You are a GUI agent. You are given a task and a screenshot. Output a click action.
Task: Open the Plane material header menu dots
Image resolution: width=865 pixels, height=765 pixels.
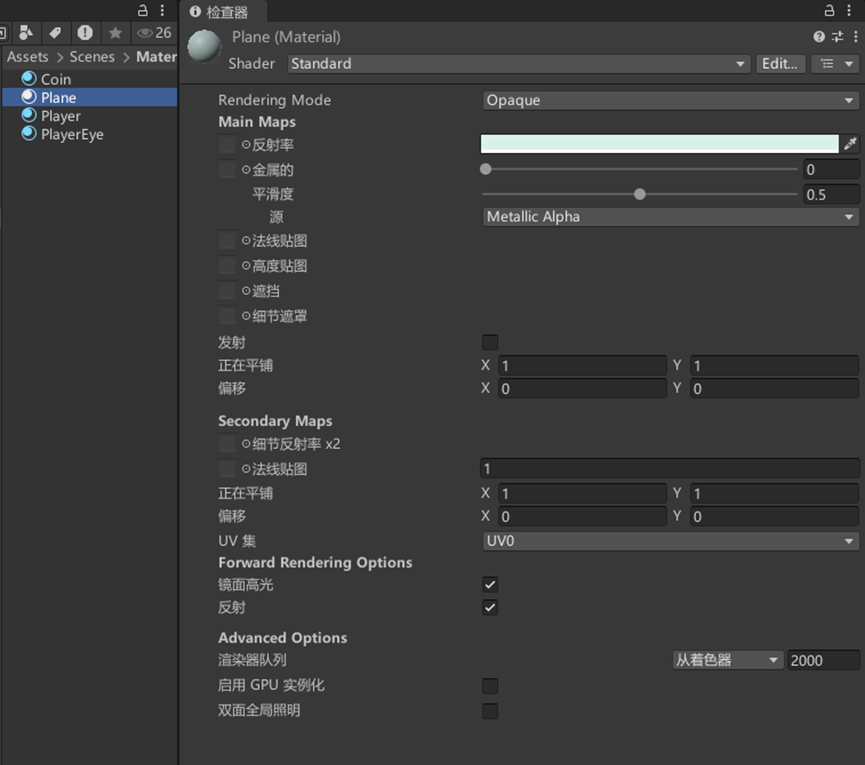coord(856,37)
